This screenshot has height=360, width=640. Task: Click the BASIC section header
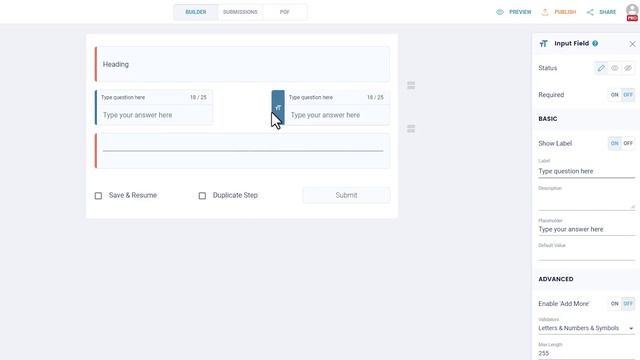(x=548, y=119)
